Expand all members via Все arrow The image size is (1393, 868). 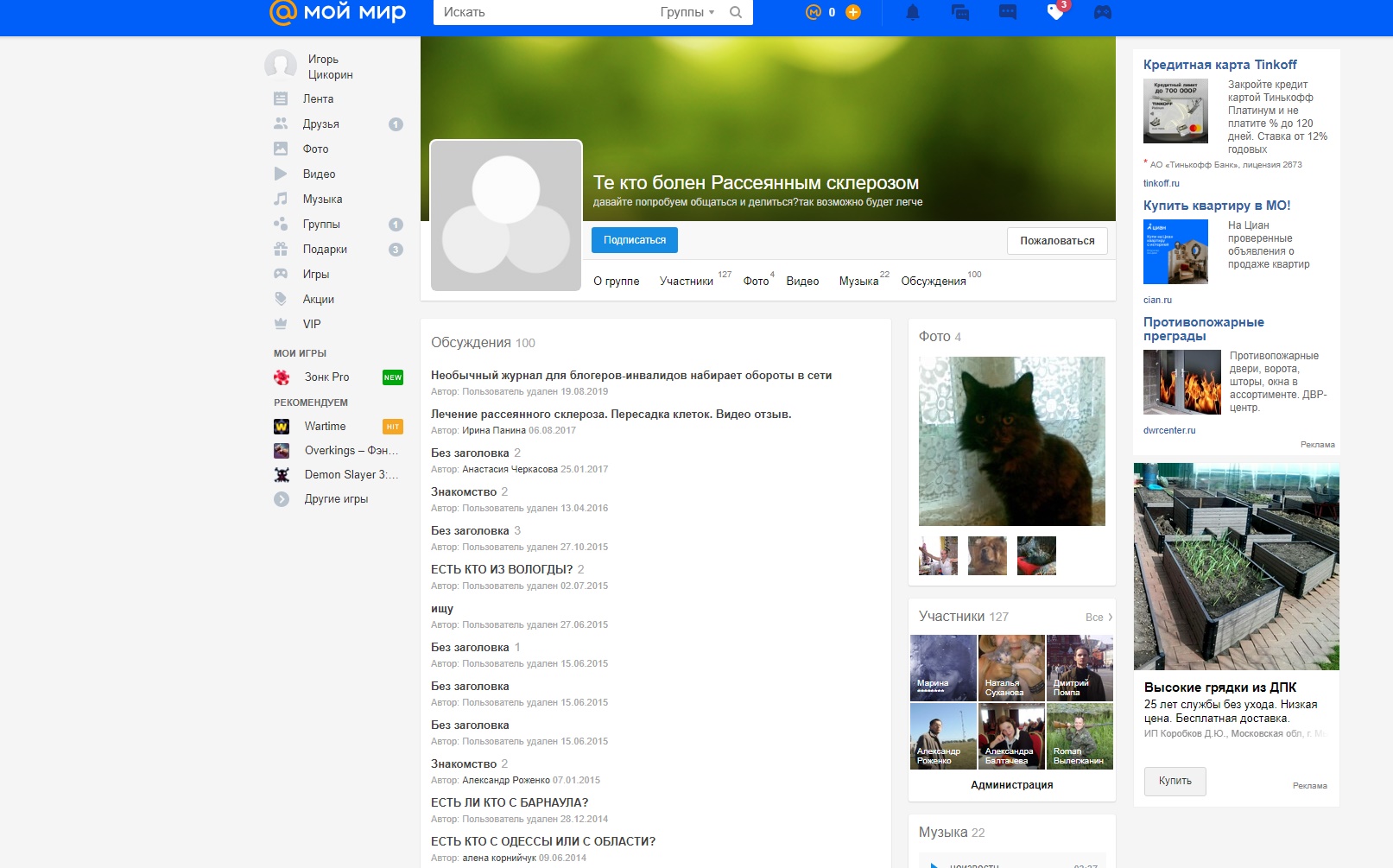pos(1099,617)
